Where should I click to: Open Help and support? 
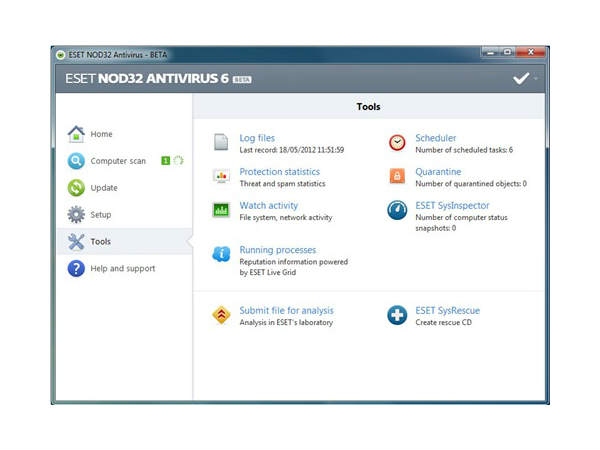125,268
